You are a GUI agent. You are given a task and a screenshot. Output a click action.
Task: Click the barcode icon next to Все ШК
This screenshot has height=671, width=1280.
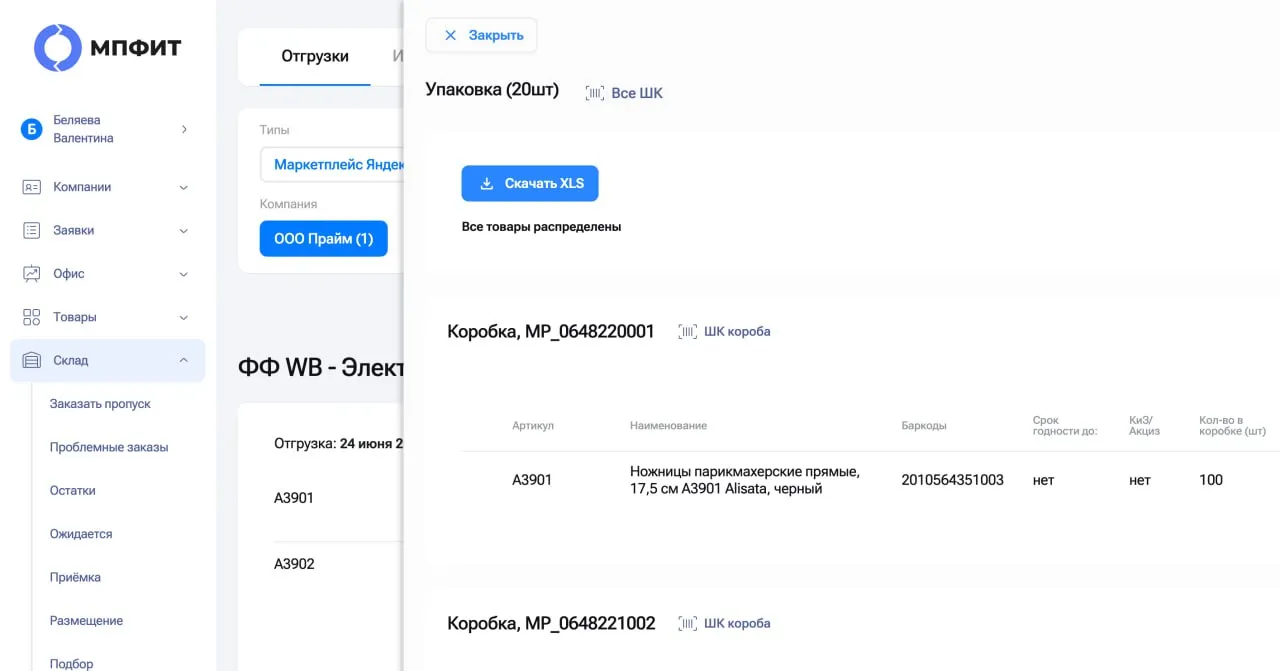[595, 93]
